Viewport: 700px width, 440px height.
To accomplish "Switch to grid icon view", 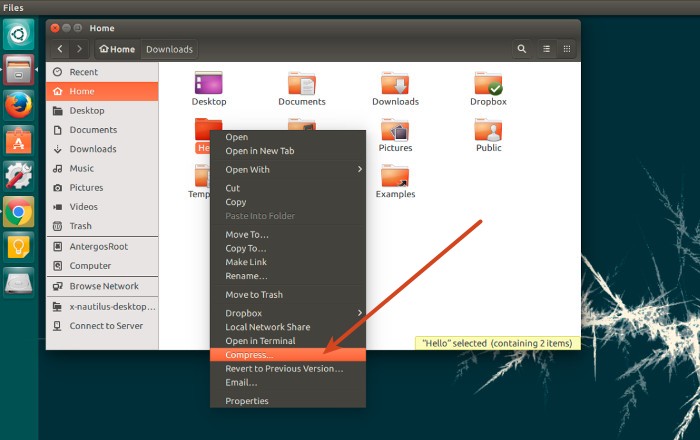I will click(x=567, y=49).
